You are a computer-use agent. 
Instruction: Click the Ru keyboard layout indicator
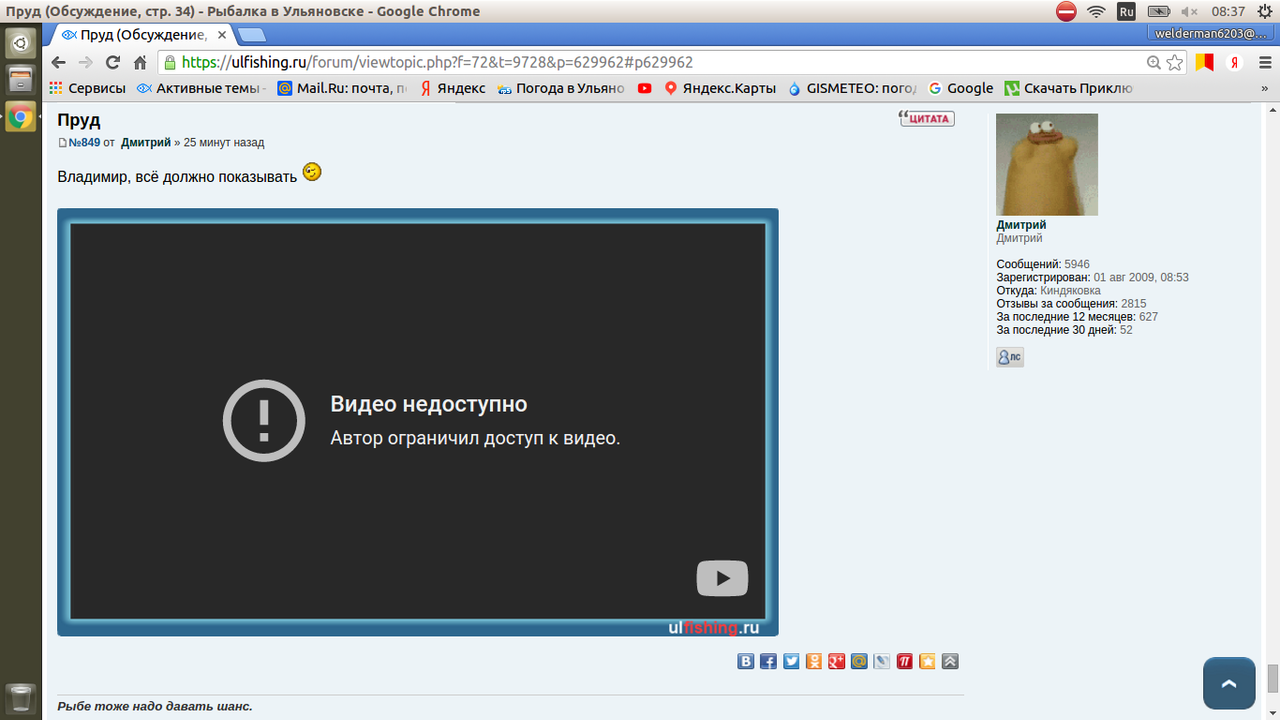pyautogui.click(x=1126, y=12)
